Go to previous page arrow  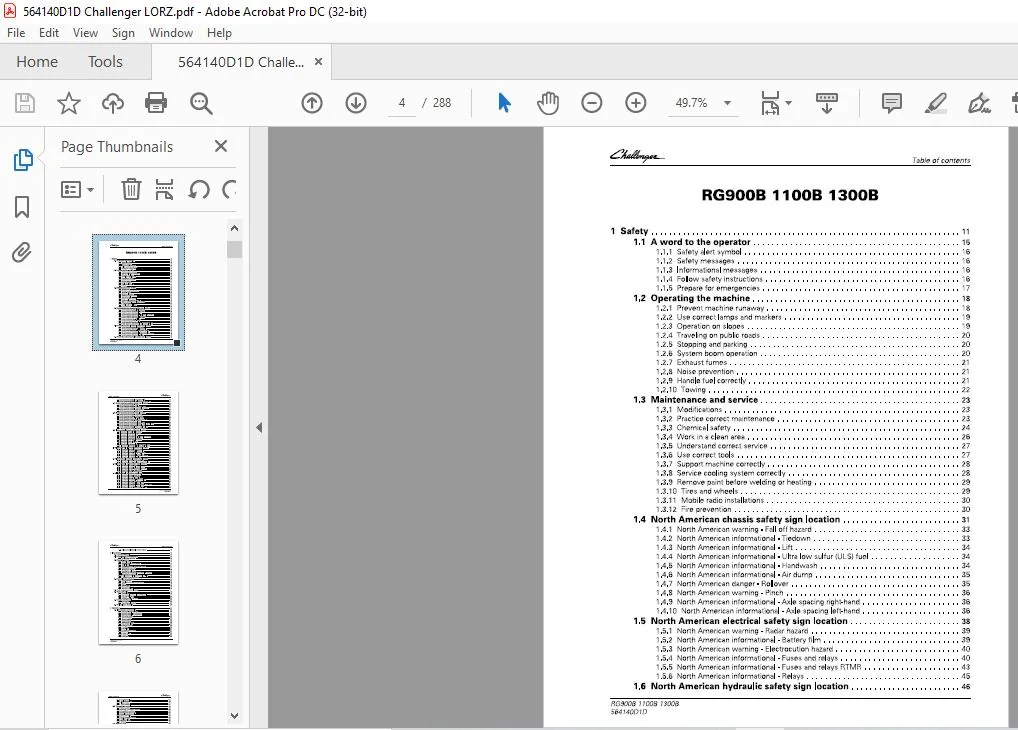(x=312, y=103)
